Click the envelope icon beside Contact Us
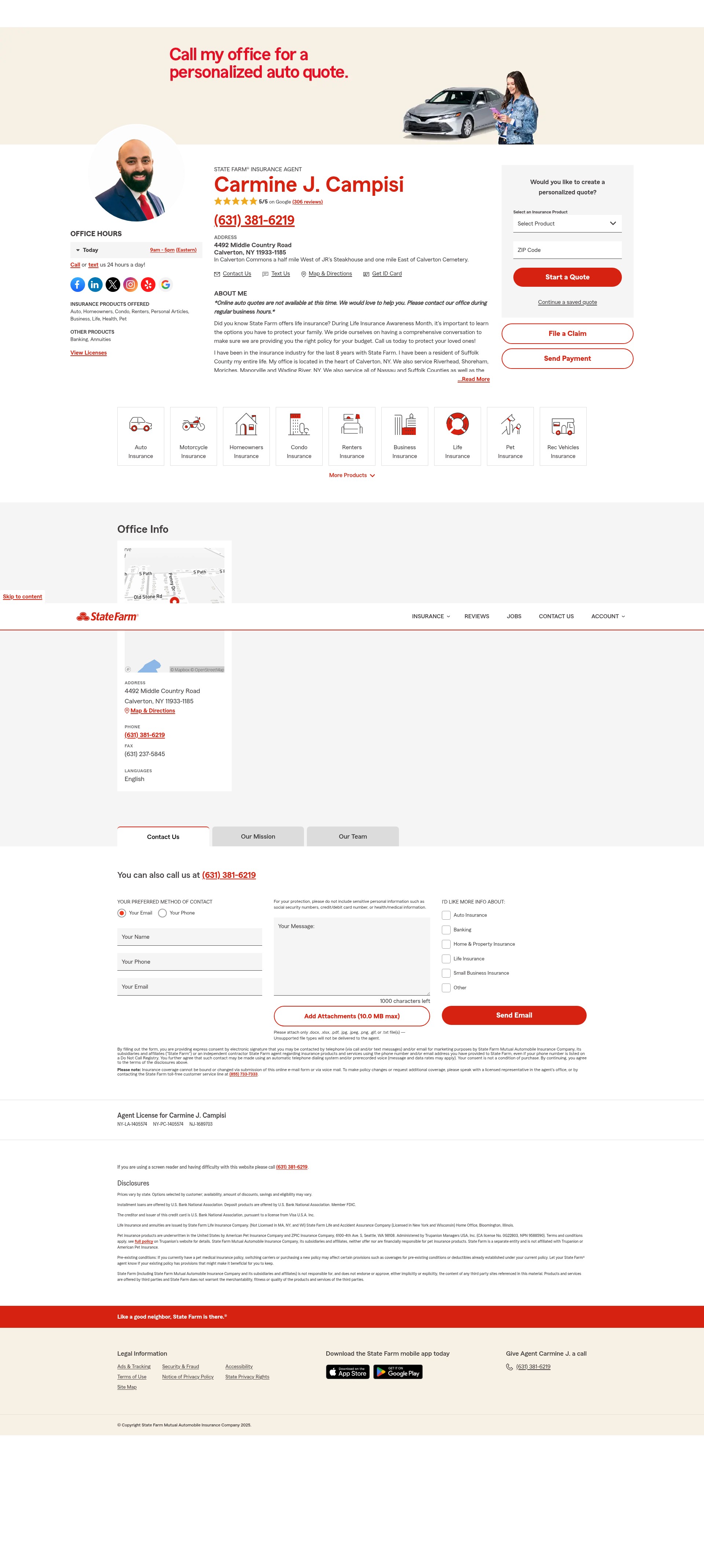 click(217, 274)
